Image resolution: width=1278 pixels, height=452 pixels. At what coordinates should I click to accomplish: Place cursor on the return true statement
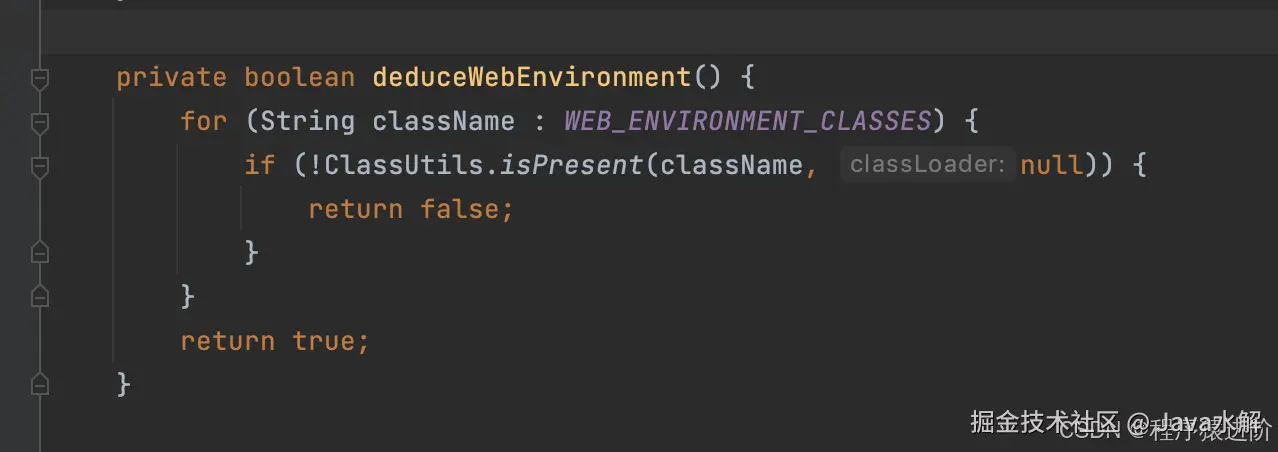(274, 341)
